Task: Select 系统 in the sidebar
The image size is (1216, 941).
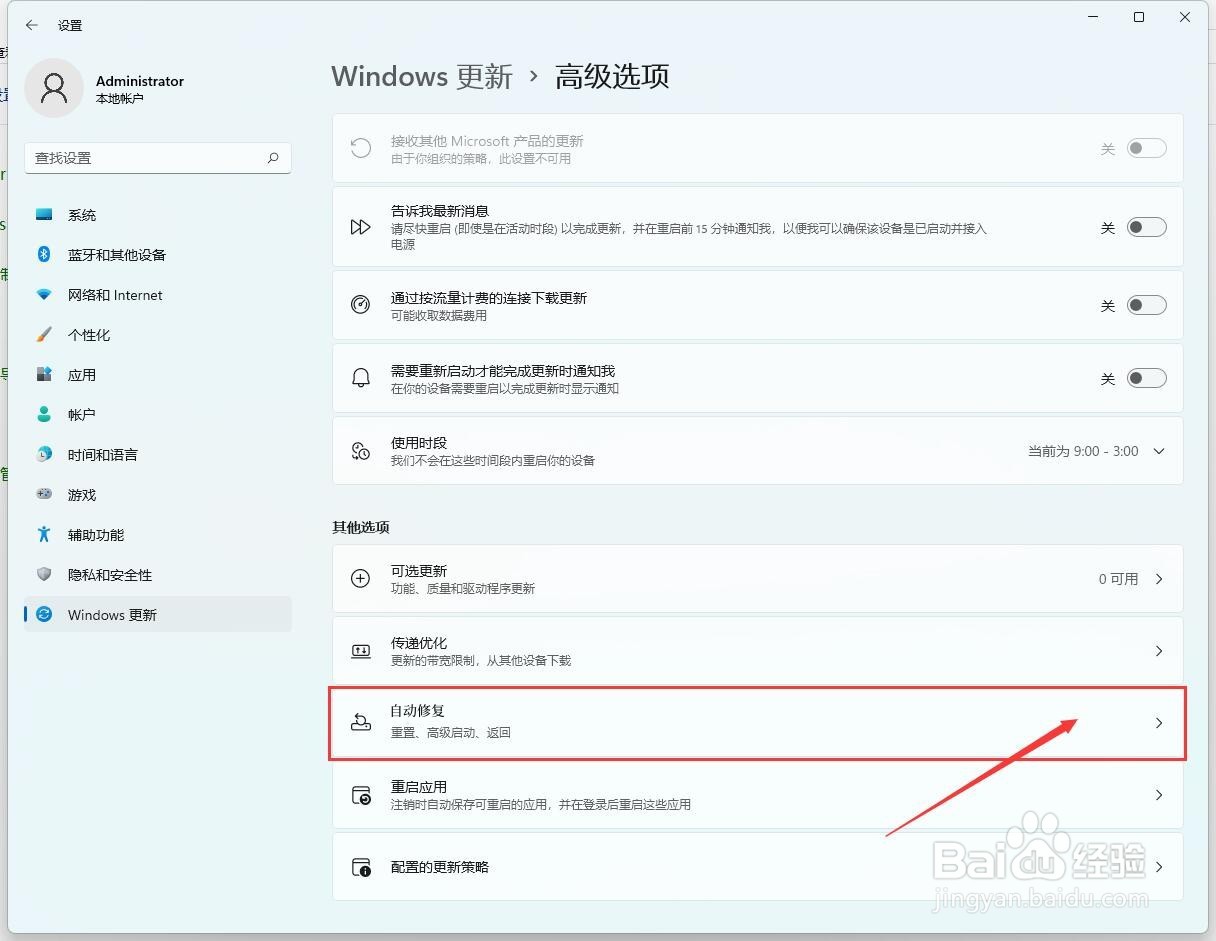Action: pyautogui.click(x=158, y=215)
